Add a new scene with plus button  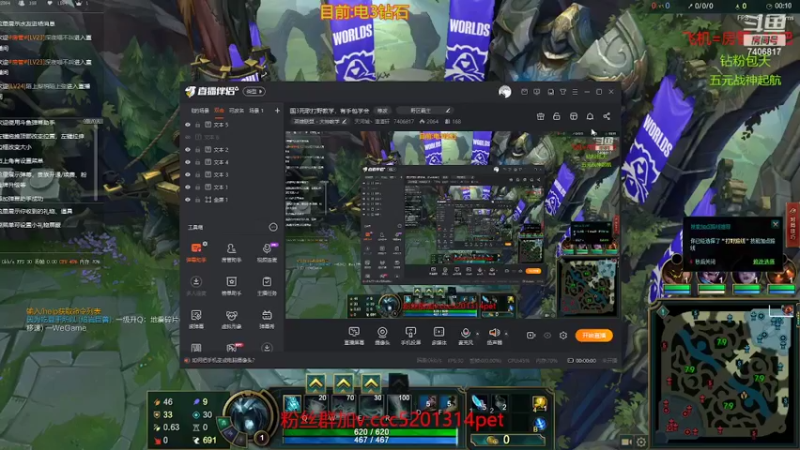pos(277,110)
